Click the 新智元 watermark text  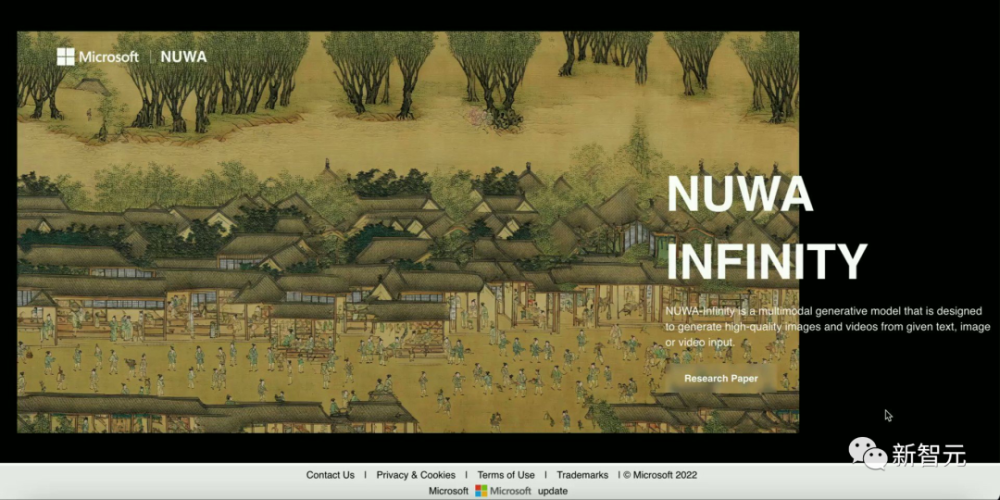(x=929, y=455)
